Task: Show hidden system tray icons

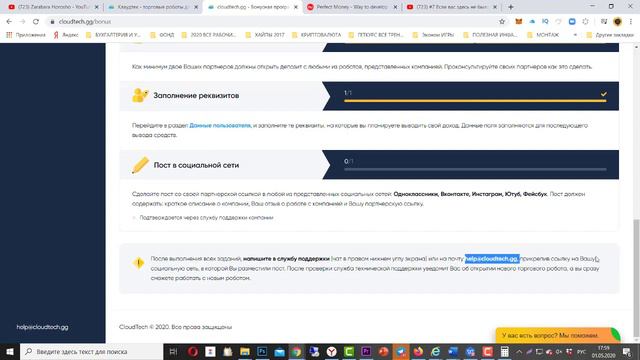Action: 519,351
